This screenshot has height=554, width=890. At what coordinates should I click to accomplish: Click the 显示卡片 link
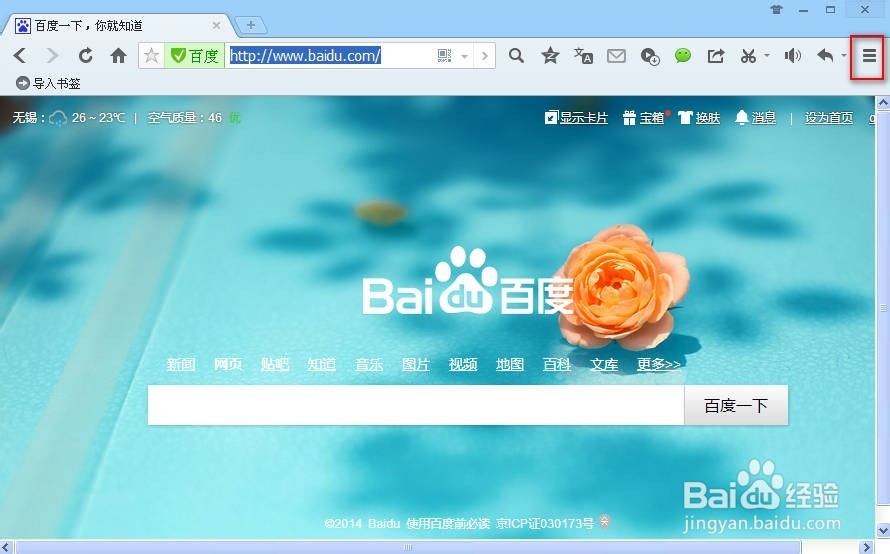tap(576, 117)
